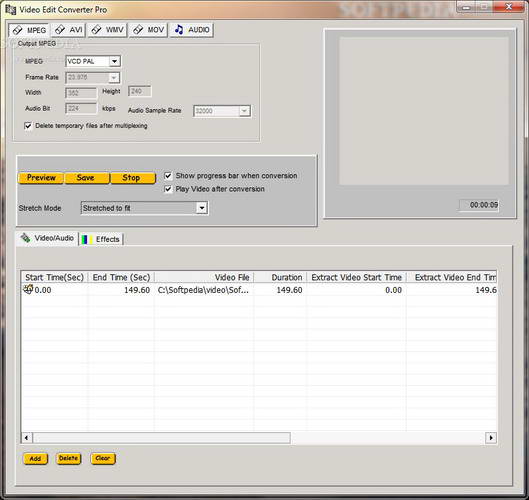Click the video preview area
The width and height of the screenshot is (529, 500).
[424, 111]
